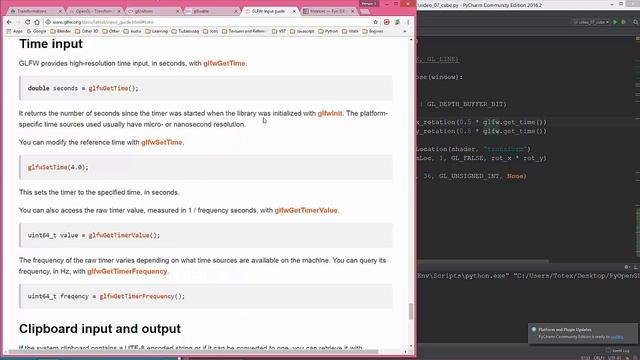Open the Learning bookmarks folder
This screenshot has height=360, width=640.
[156, 31]
